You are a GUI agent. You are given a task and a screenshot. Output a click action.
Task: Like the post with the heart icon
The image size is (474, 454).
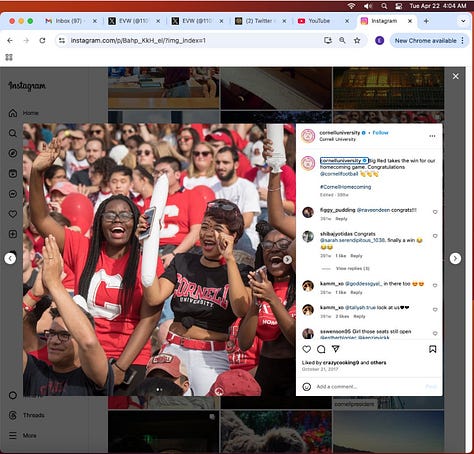tap(307, 349)
